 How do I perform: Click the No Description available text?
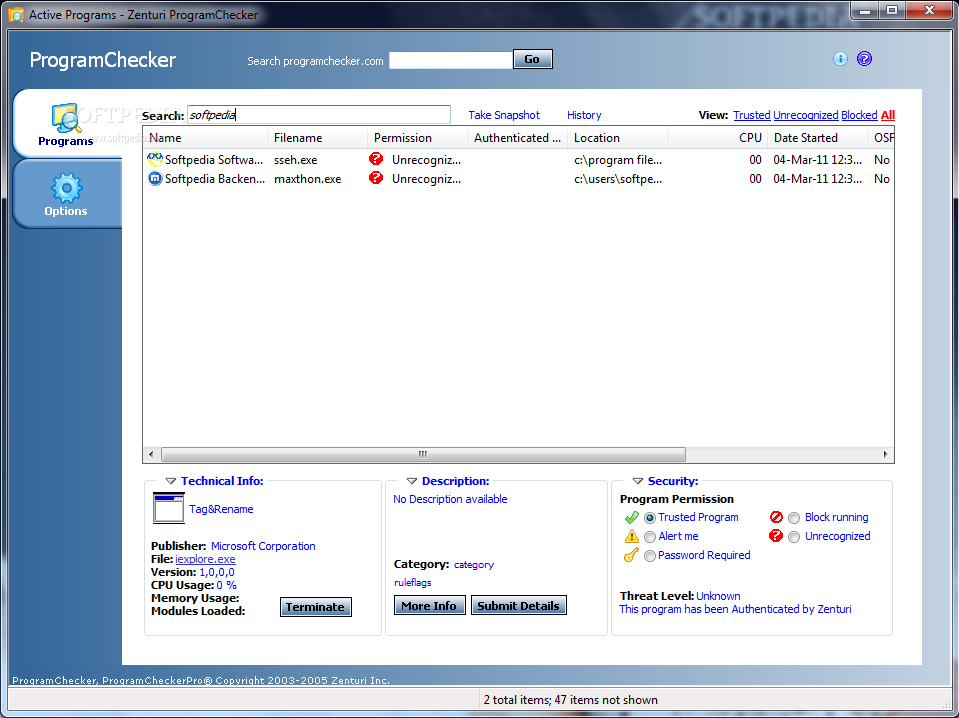point(450,499)
